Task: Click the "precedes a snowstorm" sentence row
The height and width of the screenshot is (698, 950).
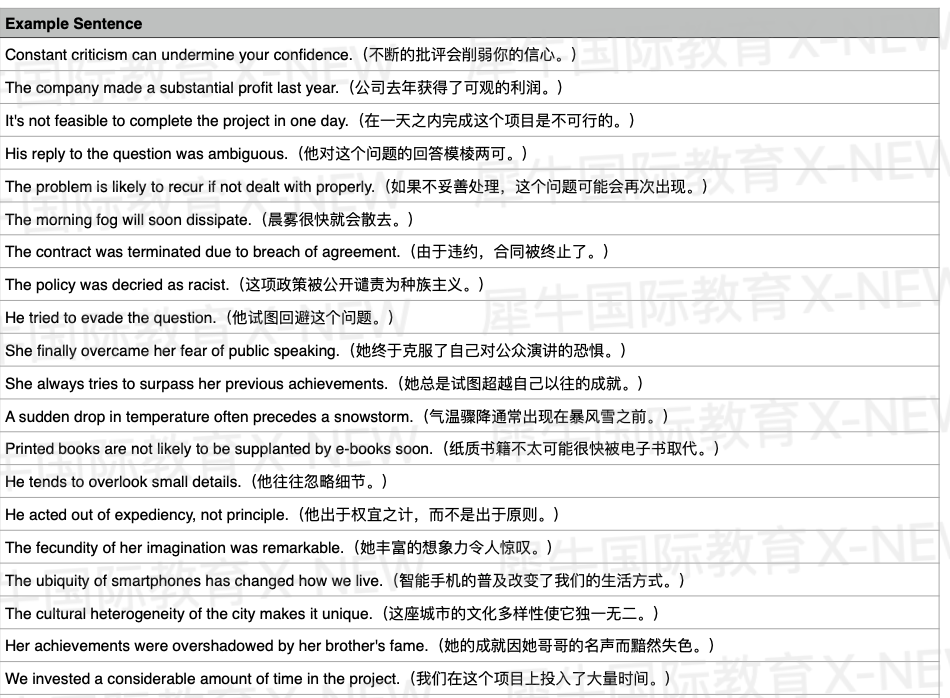Action: coord(337,417)
